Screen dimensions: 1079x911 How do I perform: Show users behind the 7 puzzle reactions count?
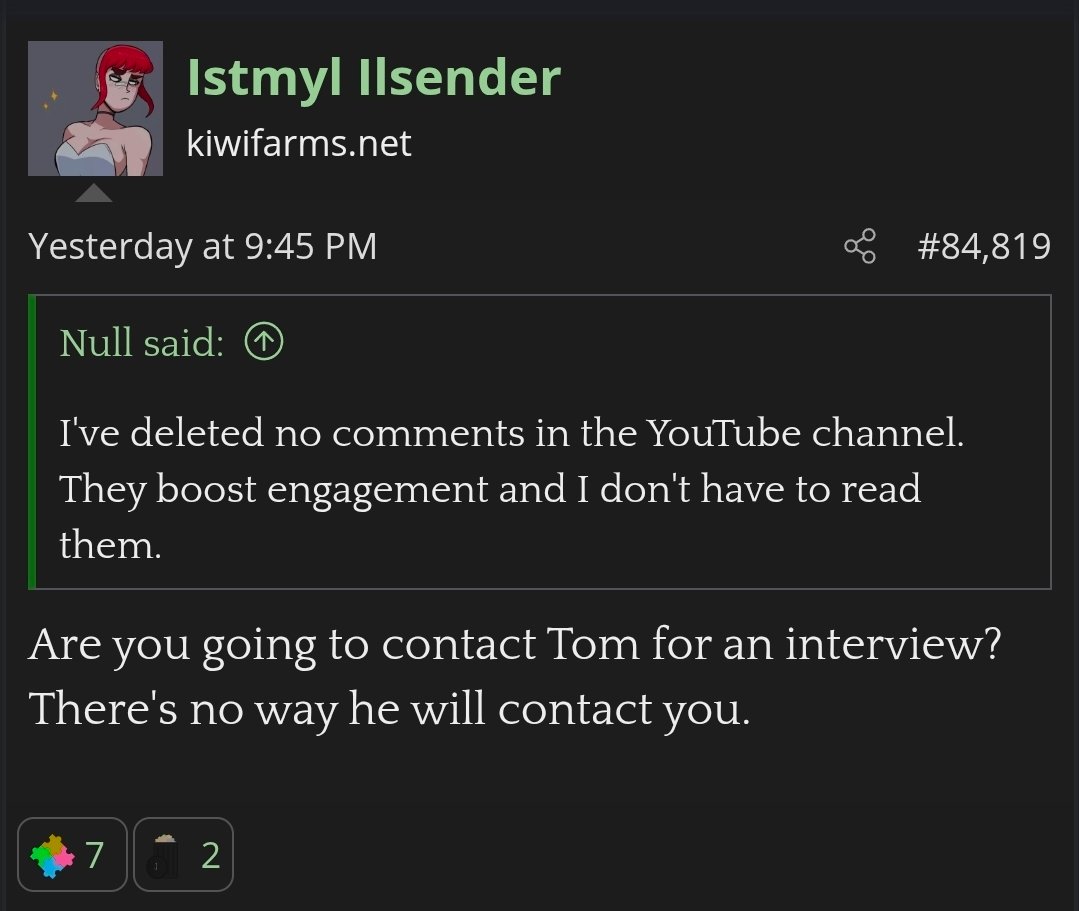point(95,856)
